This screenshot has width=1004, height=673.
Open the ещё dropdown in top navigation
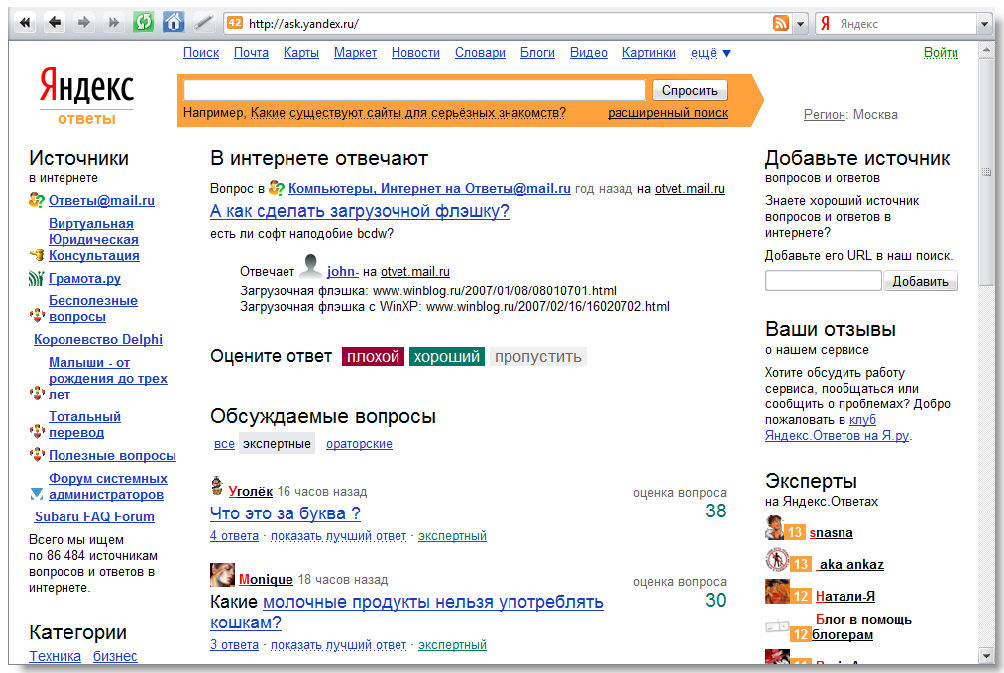point(711,53)
